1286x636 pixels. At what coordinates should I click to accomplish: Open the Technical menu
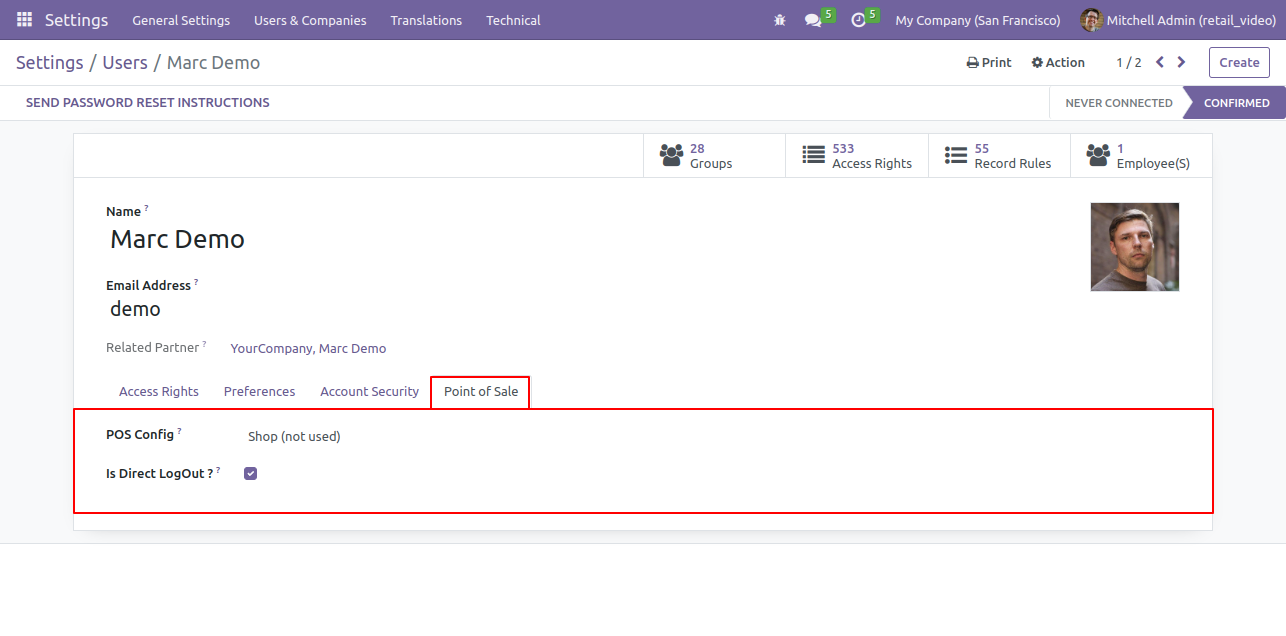click(513, 20)
